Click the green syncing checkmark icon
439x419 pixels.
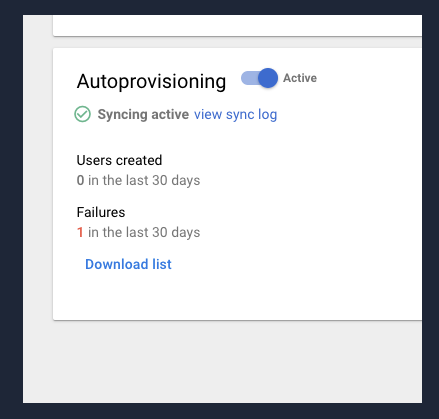(x=82, y=114)
